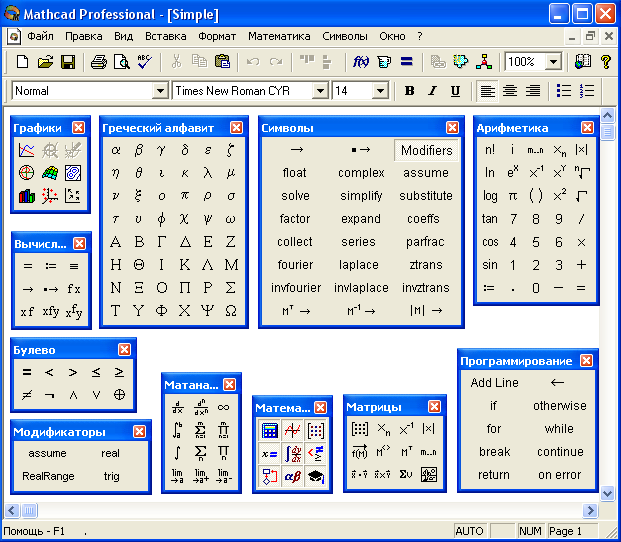The image size is (621, 542).
Task: Insert a polar plot from Графики palette
Action: click(x=27, y=173)
